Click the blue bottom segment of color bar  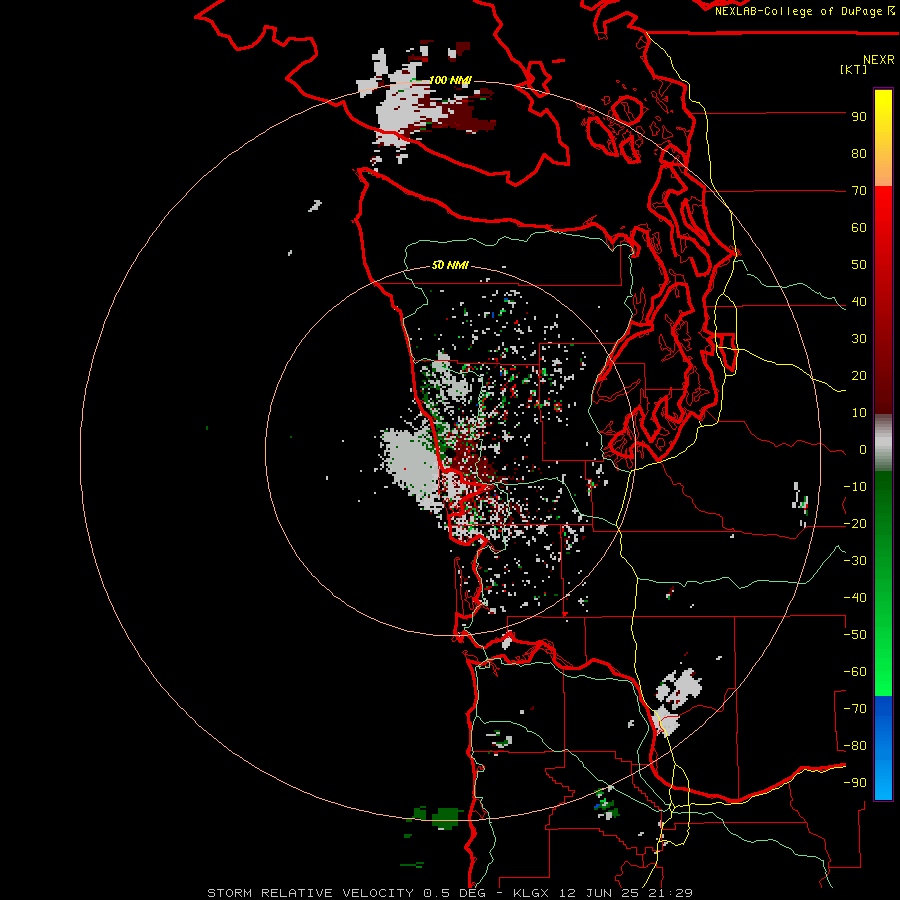tap(883, 748)
